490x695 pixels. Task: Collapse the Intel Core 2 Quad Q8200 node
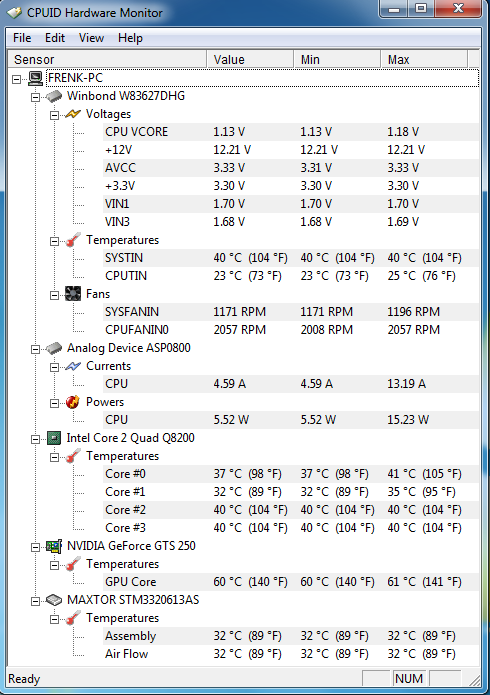click(x=35, y=439)
